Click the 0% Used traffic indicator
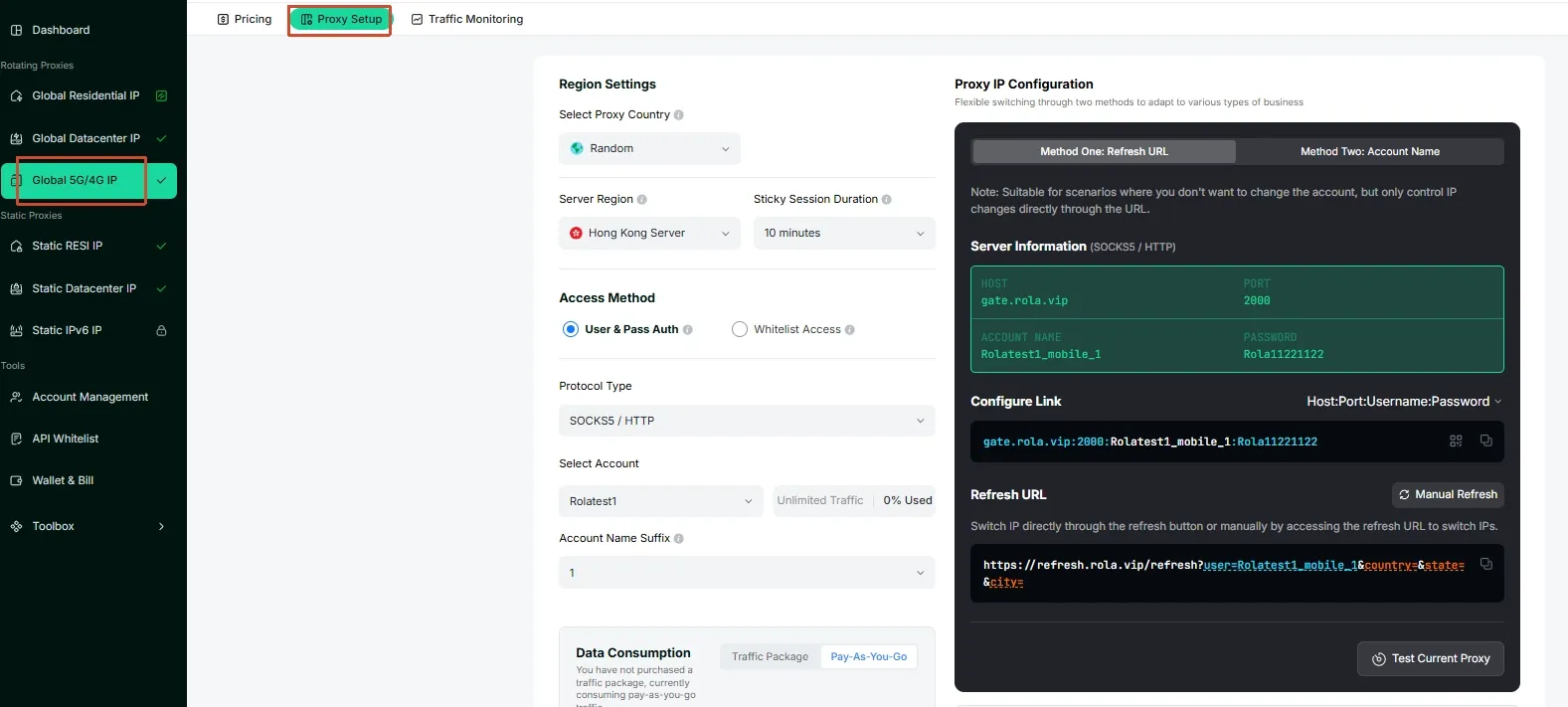Image resolution: width=1568 pixels, height=707 pixels. pyautogui.click(x=908, y=501)
